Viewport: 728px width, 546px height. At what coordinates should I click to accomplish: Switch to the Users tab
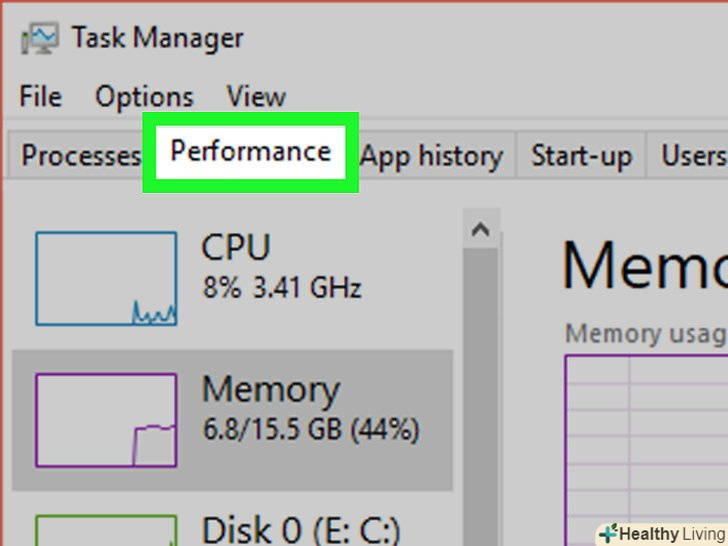[x=693, y=156]
